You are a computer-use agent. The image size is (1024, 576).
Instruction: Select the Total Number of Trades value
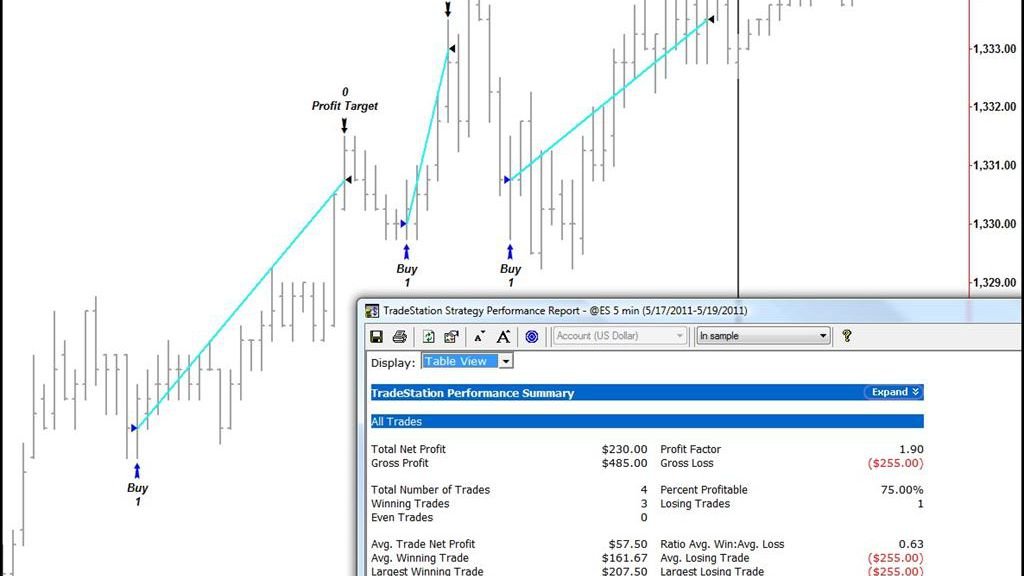(644, 490)
